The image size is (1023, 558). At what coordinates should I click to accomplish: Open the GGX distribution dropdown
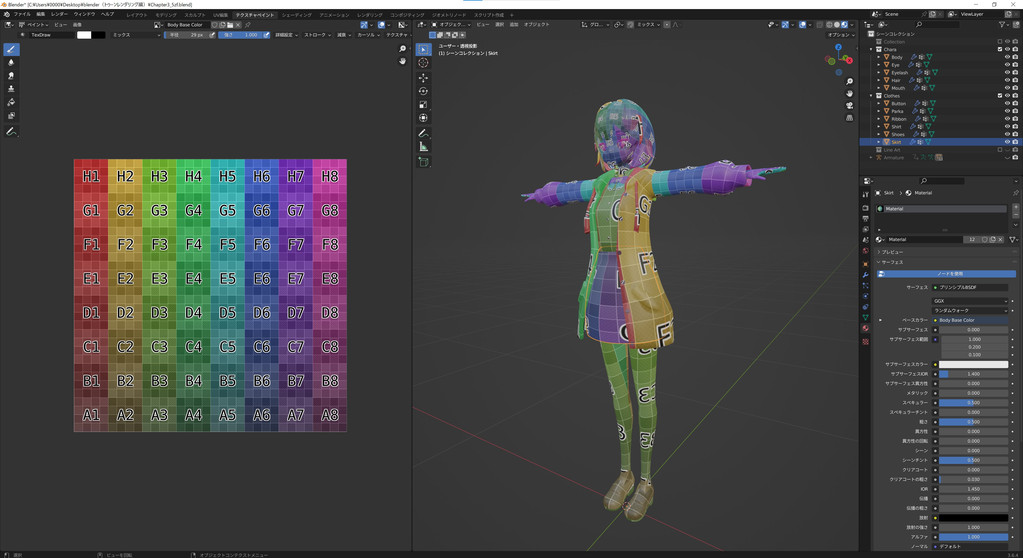click(x=969, y=301)
